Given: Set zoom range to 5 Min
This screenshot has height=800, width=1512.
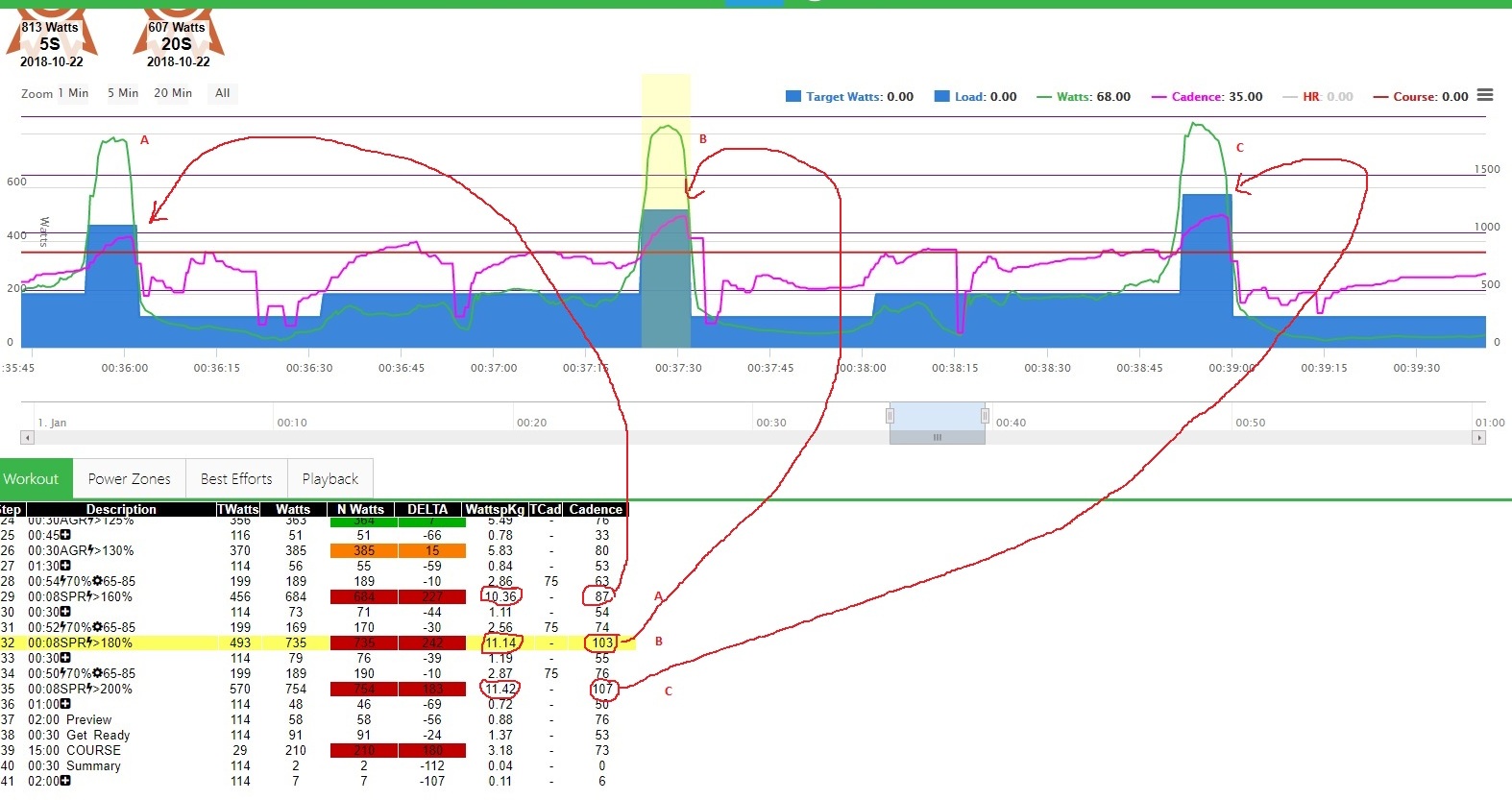Looking at the screenshot, I should [122, 93].
